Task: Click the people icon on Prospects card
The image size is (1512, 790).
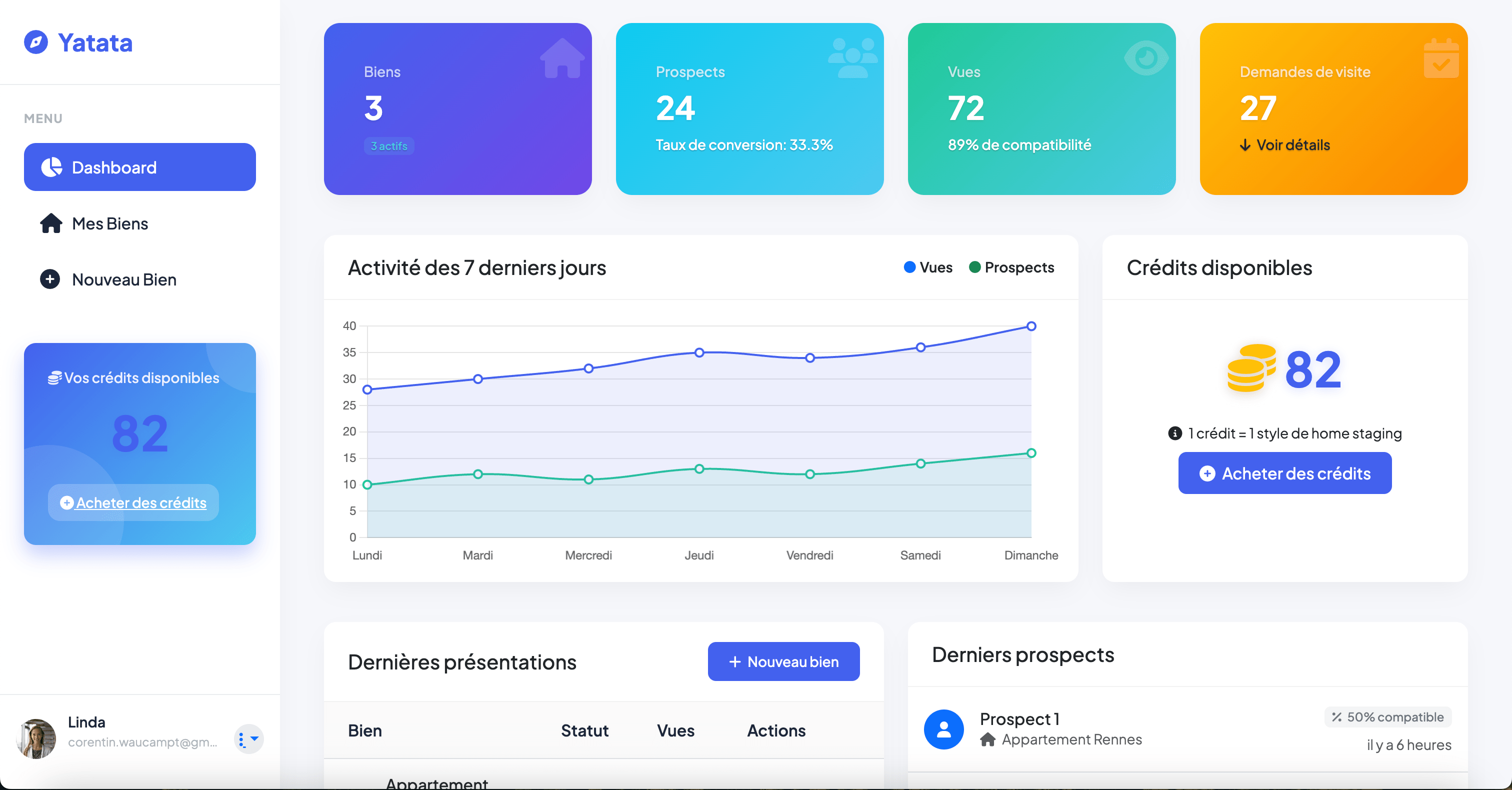Action: pyautogui.click(x=852, y=58)
